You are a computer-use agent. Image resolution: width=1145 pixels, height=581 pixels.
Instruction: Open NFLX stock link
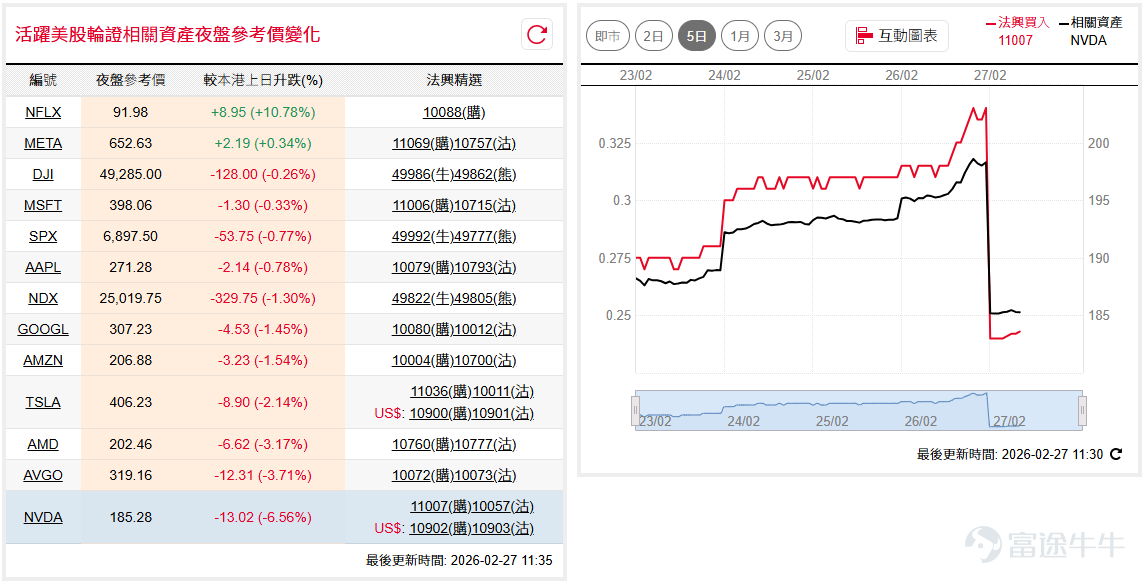click(43, 112)
